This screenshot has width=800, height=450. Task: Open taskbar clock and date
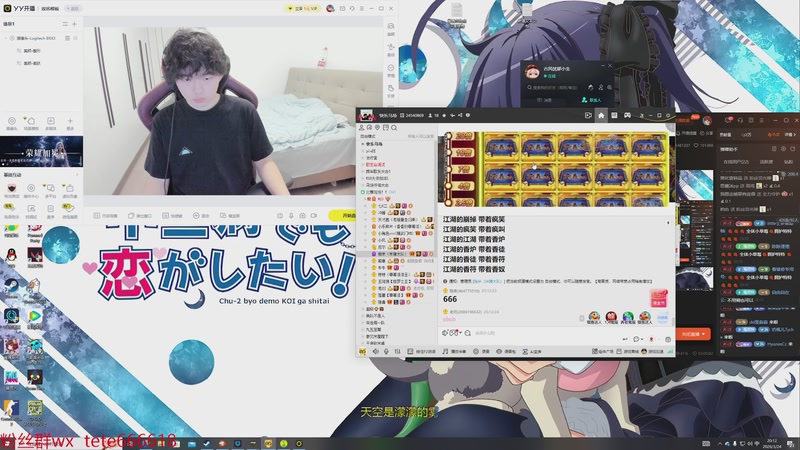click(772, 443)
